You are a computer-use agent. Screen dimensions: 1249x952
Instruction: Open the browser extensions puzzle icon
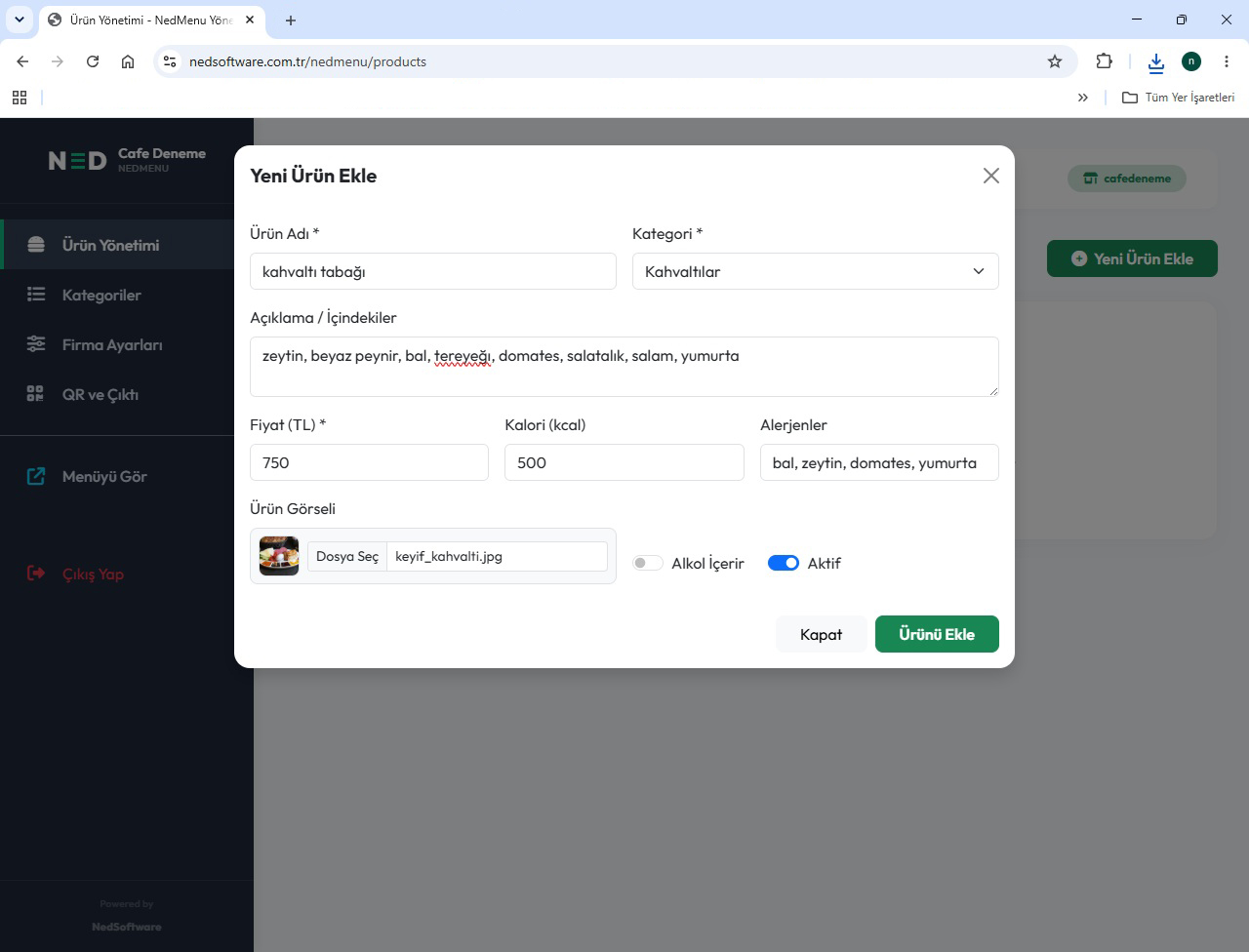[1104, 61]
